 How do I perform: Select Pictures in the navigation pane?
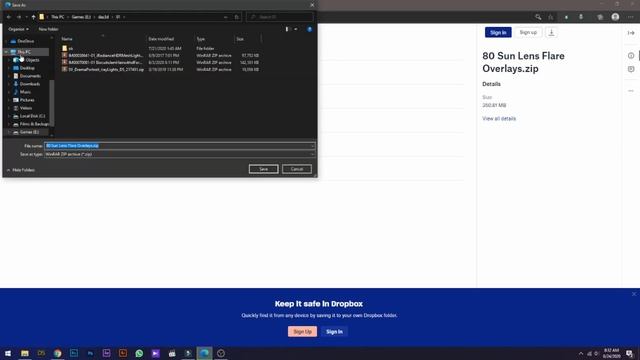27,100
